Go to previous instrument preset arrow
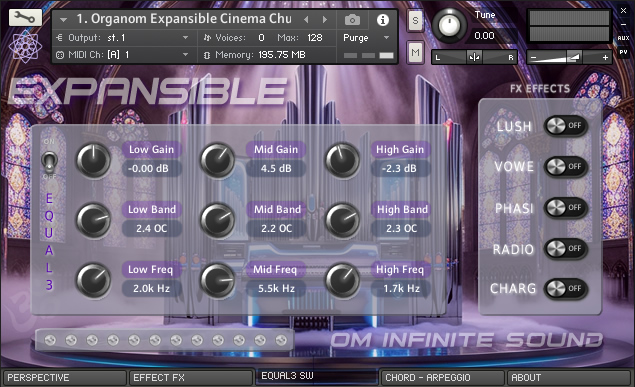635x387 pixels. [306, 19]
